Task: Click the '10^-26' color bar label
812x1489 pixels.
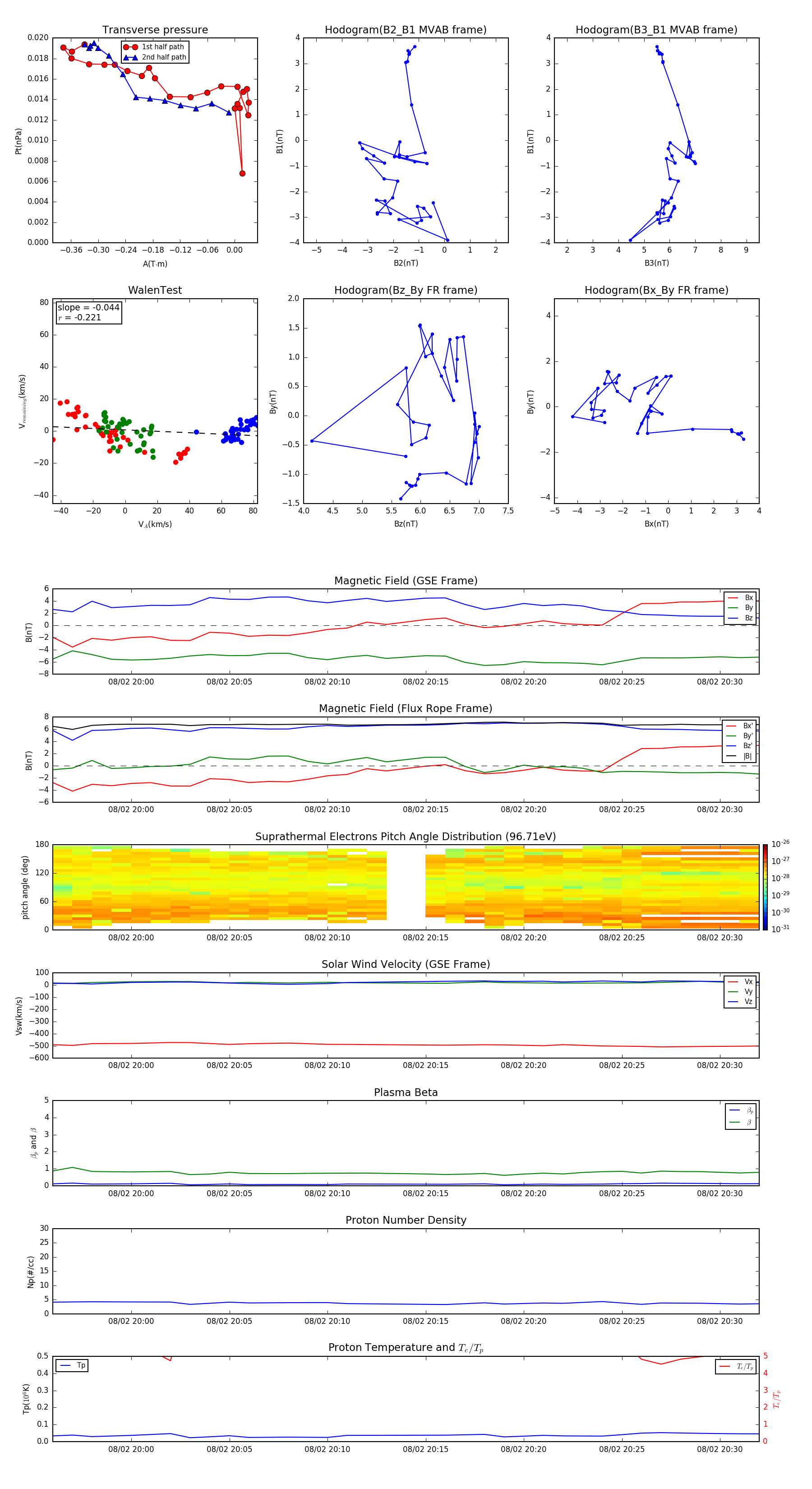Action: (x=780, y=844)
